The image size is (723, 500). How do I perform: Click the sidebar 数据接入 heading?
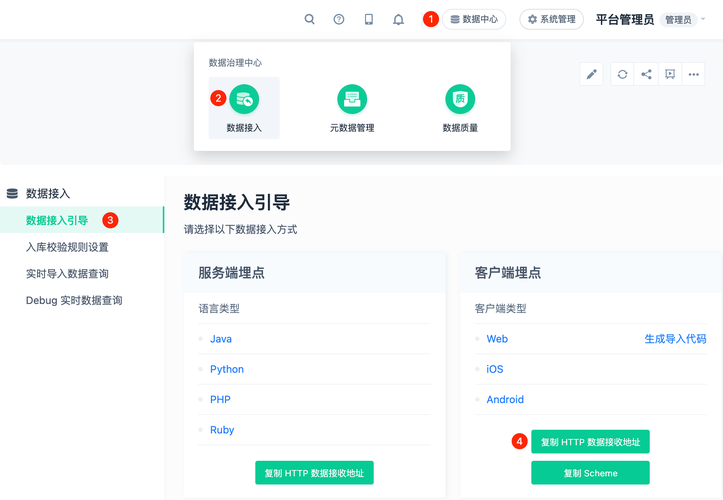pos(48,194)
